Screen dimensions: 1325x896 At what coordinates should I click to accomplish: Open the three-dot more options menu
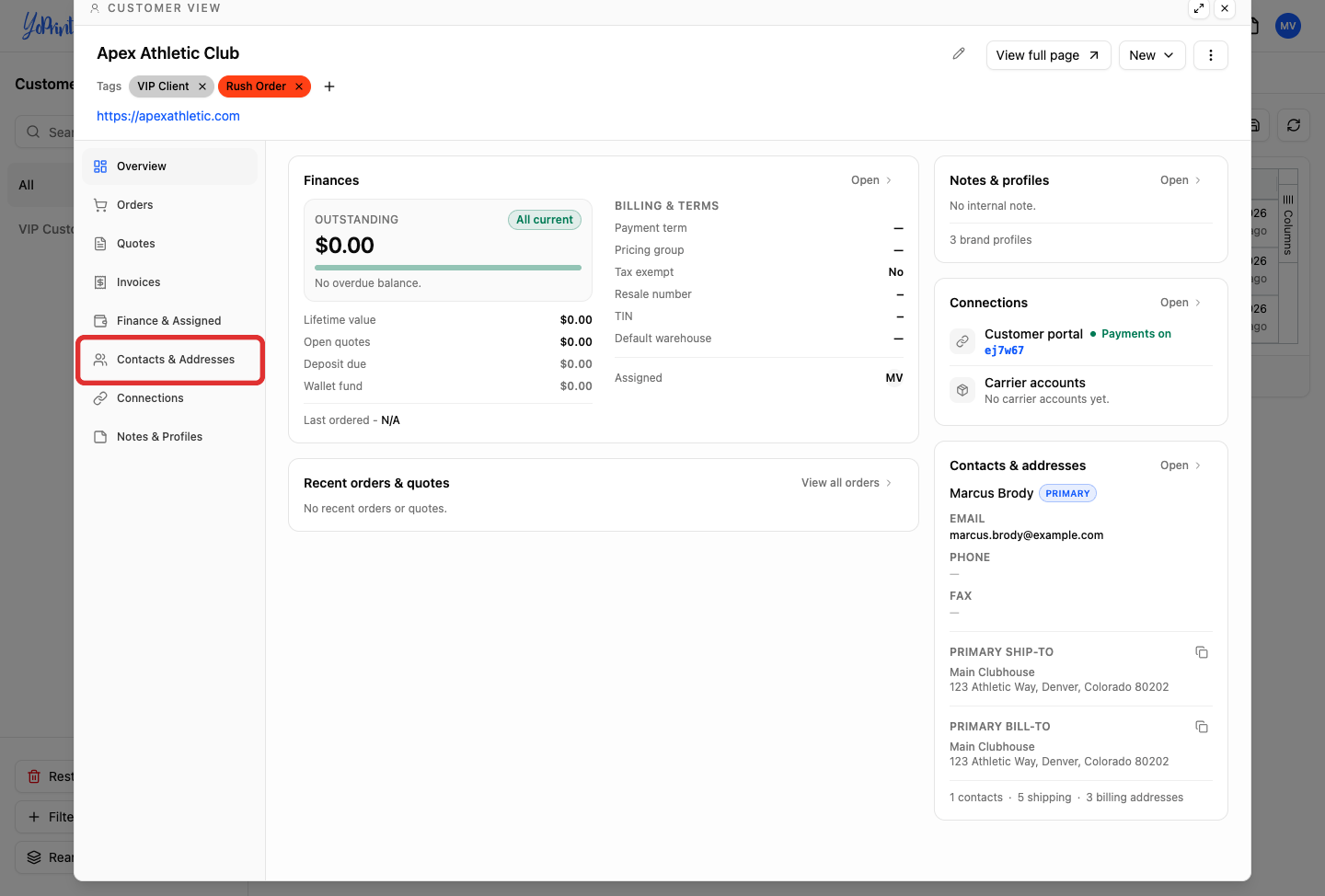point(1211,55)
